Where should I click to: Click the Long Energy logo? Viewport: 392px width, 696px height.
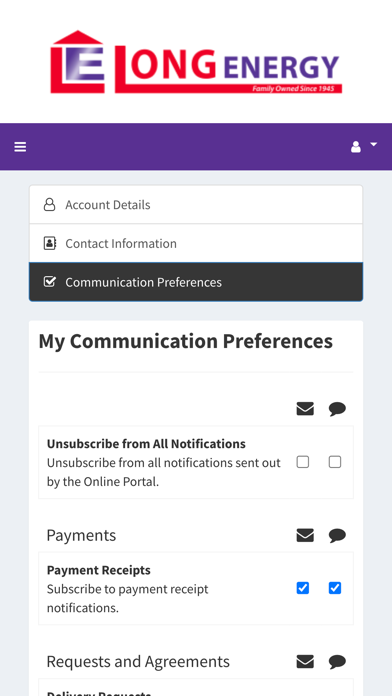click(x=196, y=62)
